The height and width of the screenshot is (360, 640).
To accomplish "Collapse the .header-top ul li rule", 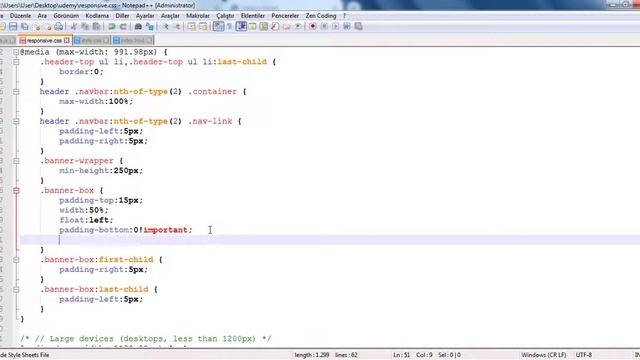I will (x=16, y=62).
